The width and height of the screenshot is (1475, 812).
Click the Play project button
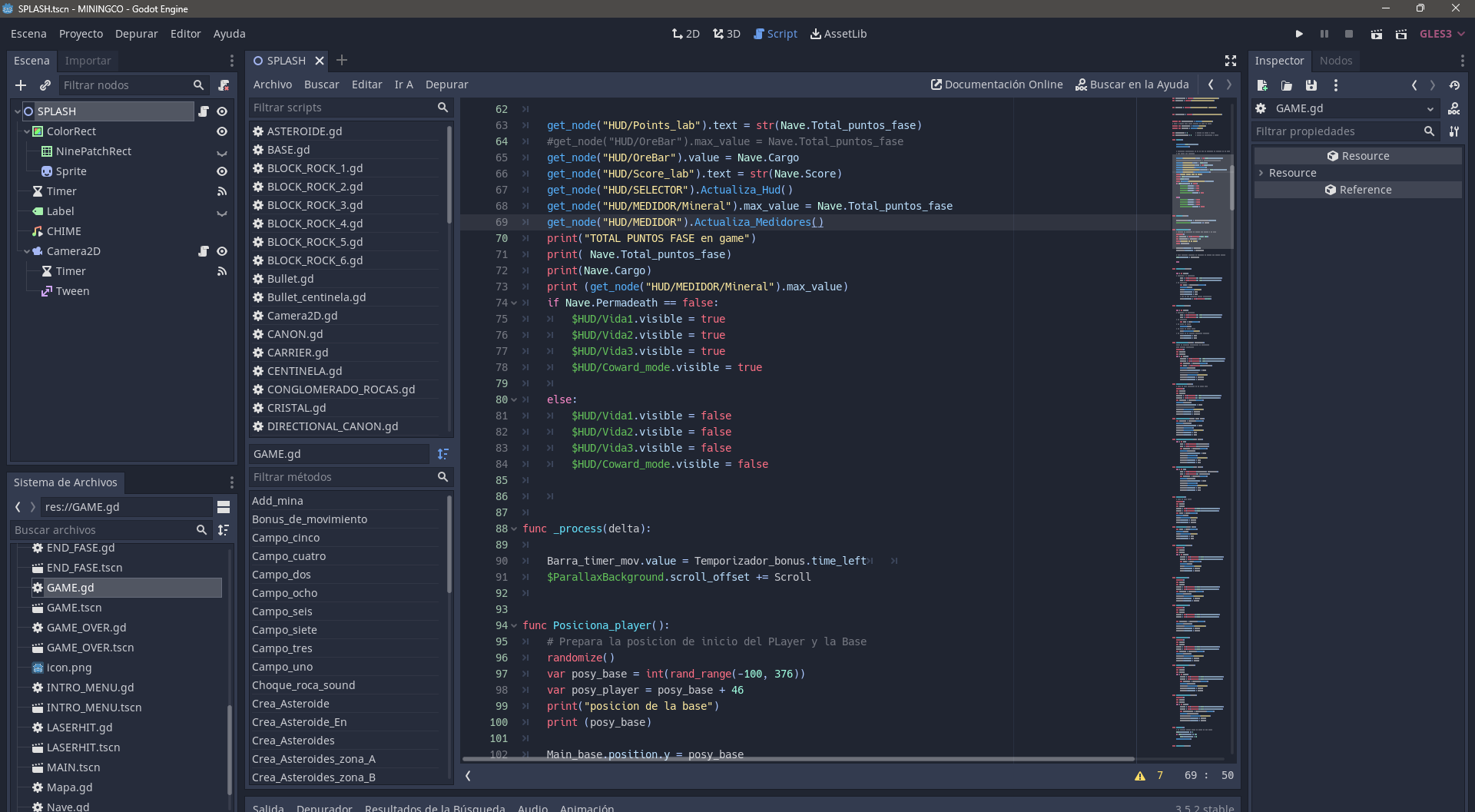click(x=1299, y=34)
